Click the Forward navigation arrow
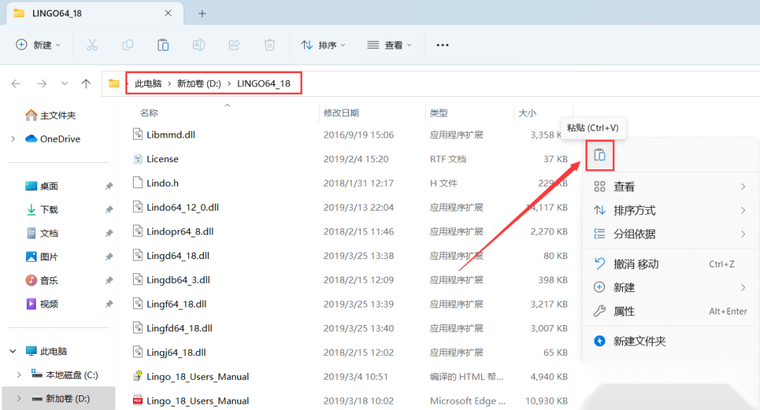 click(42, 83)
